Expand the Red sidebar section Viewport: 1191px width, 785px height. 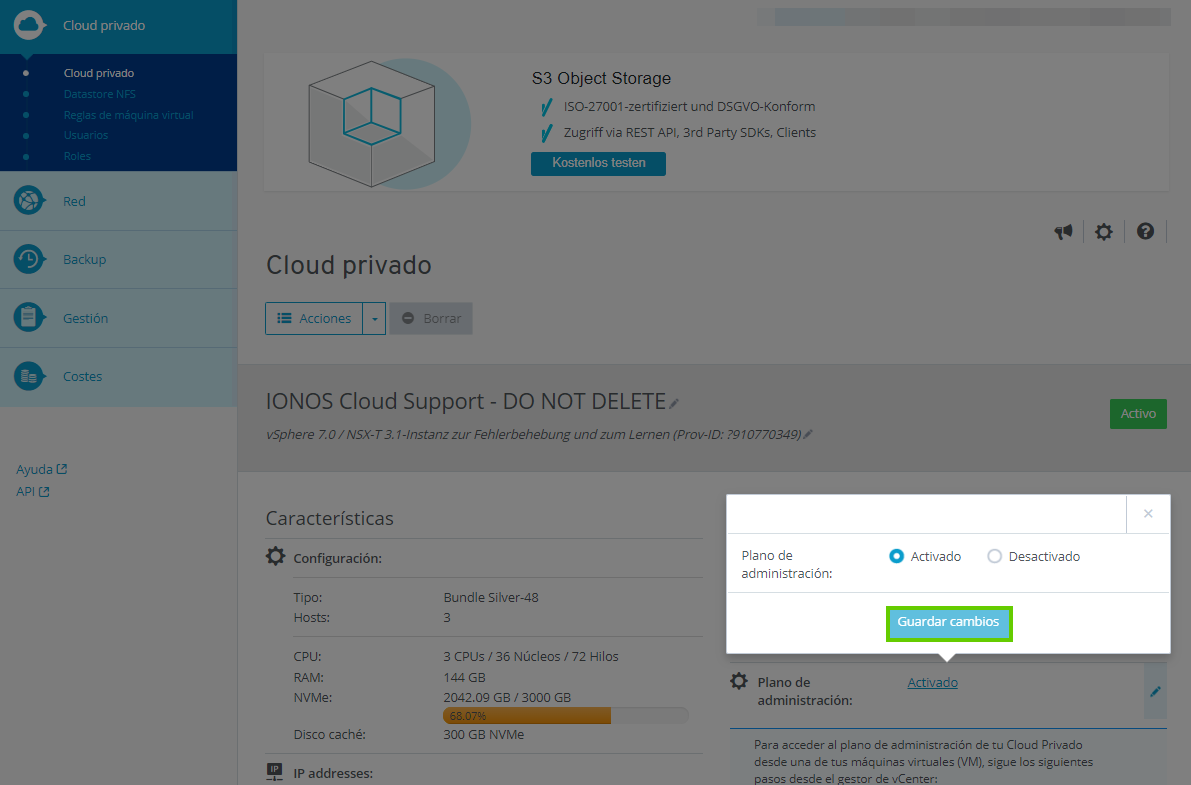118,201
